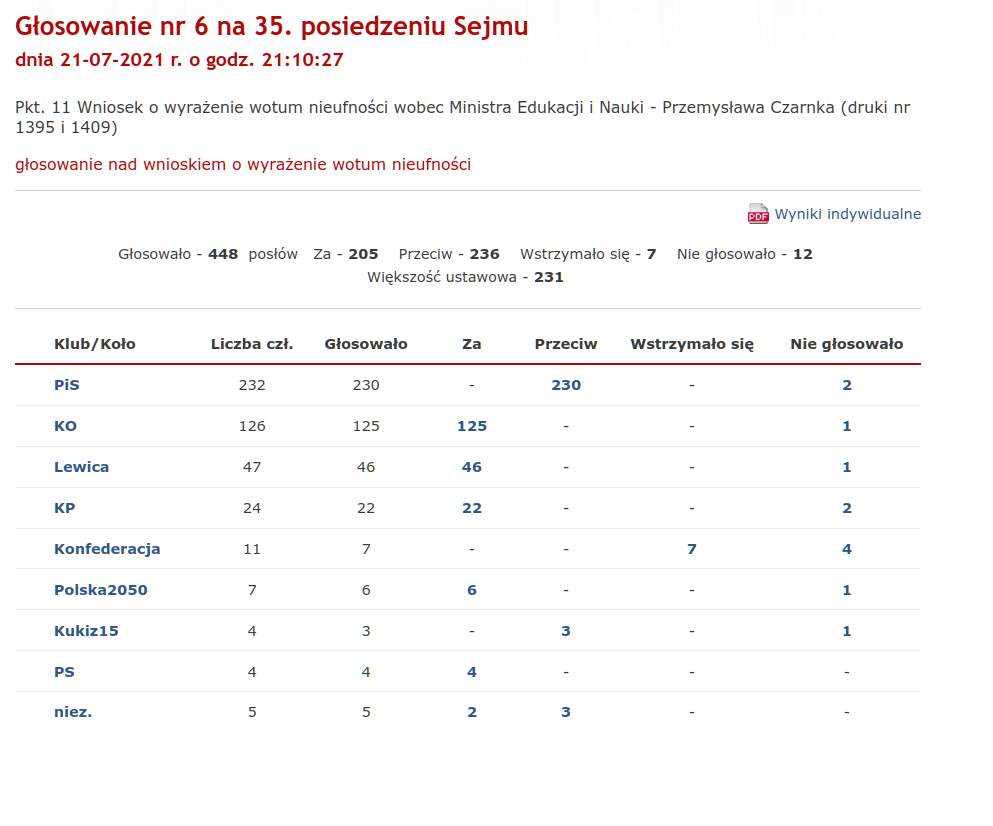Click Polska2050 Nie głosowało count 1
The width and height of the screenshot is (993, 826).
point(847,590)
